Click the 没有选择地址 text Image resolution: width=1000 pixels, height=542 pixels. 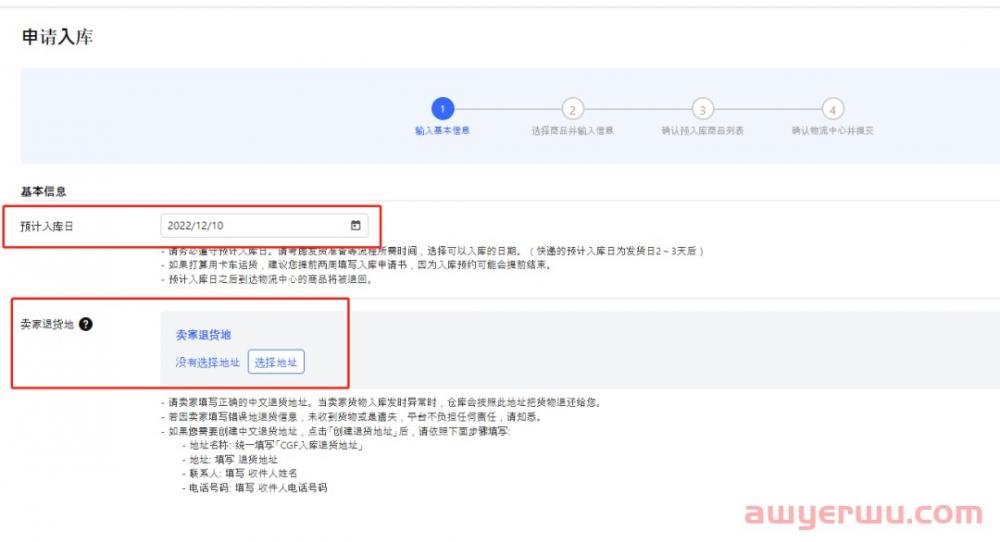point(208,362)
